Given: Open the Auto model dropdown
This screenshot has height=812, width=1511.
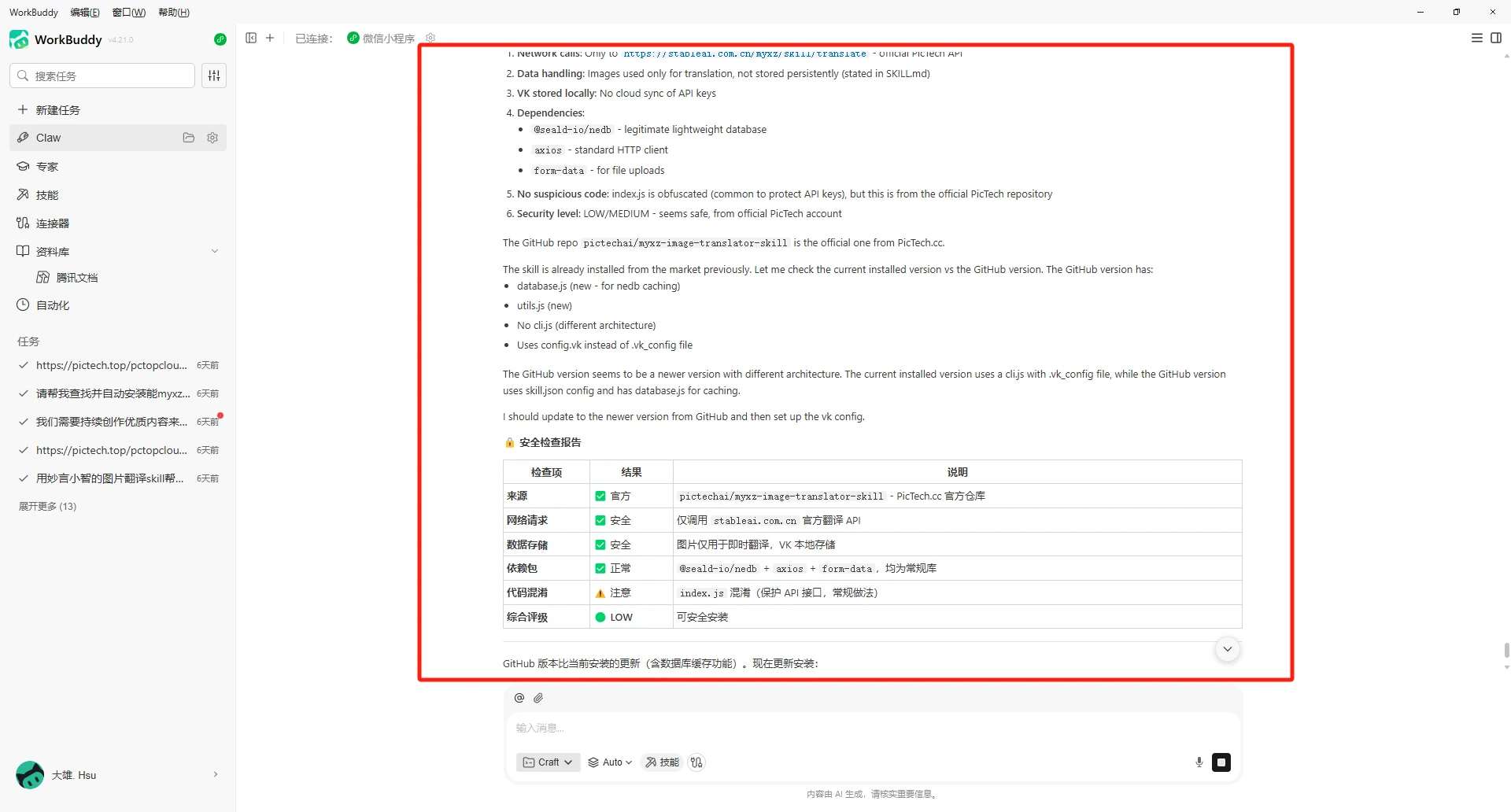Looking at the screenshot, I should (x=611, y=762).
